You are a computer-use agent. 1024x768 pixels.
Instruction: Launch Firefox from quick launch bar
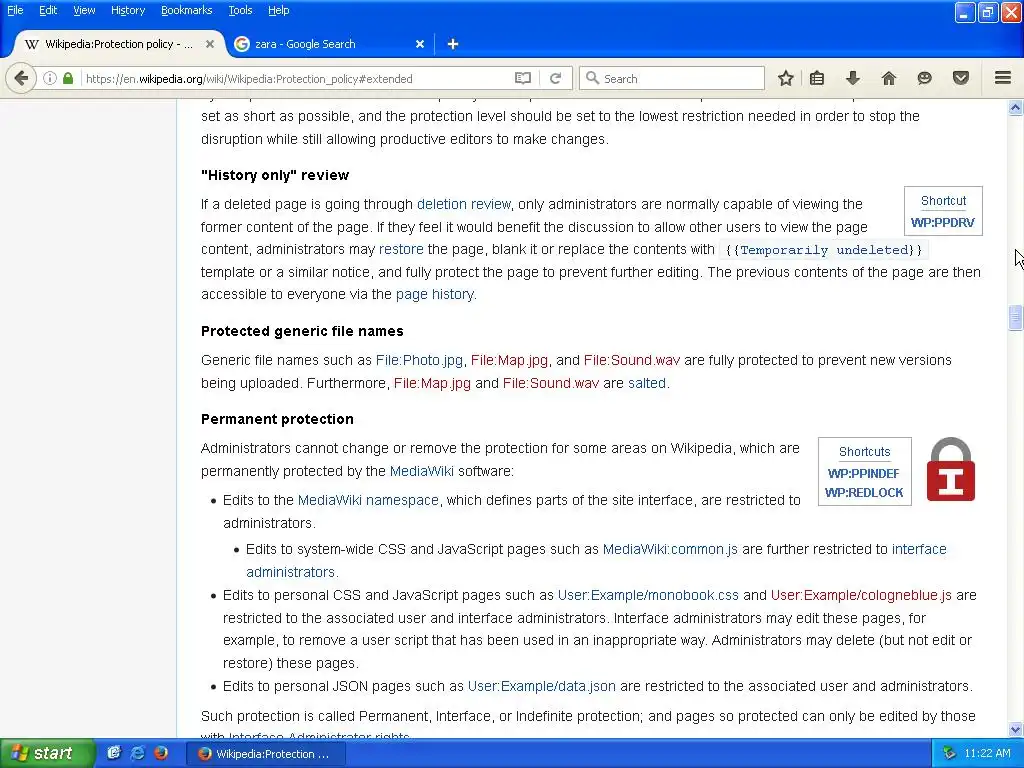point(161,753)
